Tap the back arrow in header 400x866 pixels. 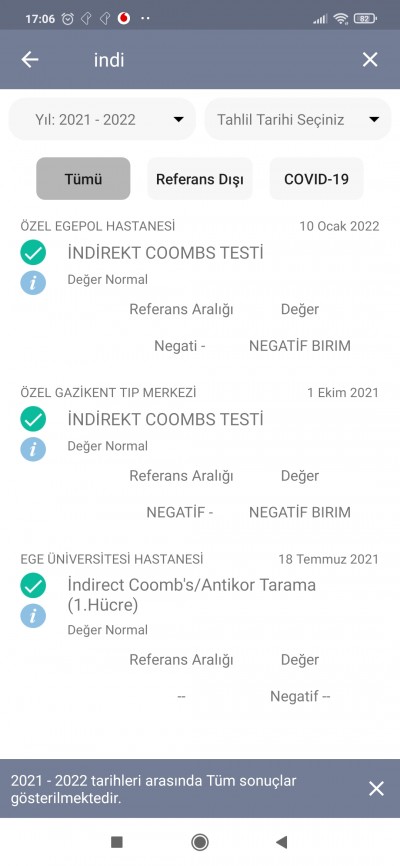[x=30, y=60]
